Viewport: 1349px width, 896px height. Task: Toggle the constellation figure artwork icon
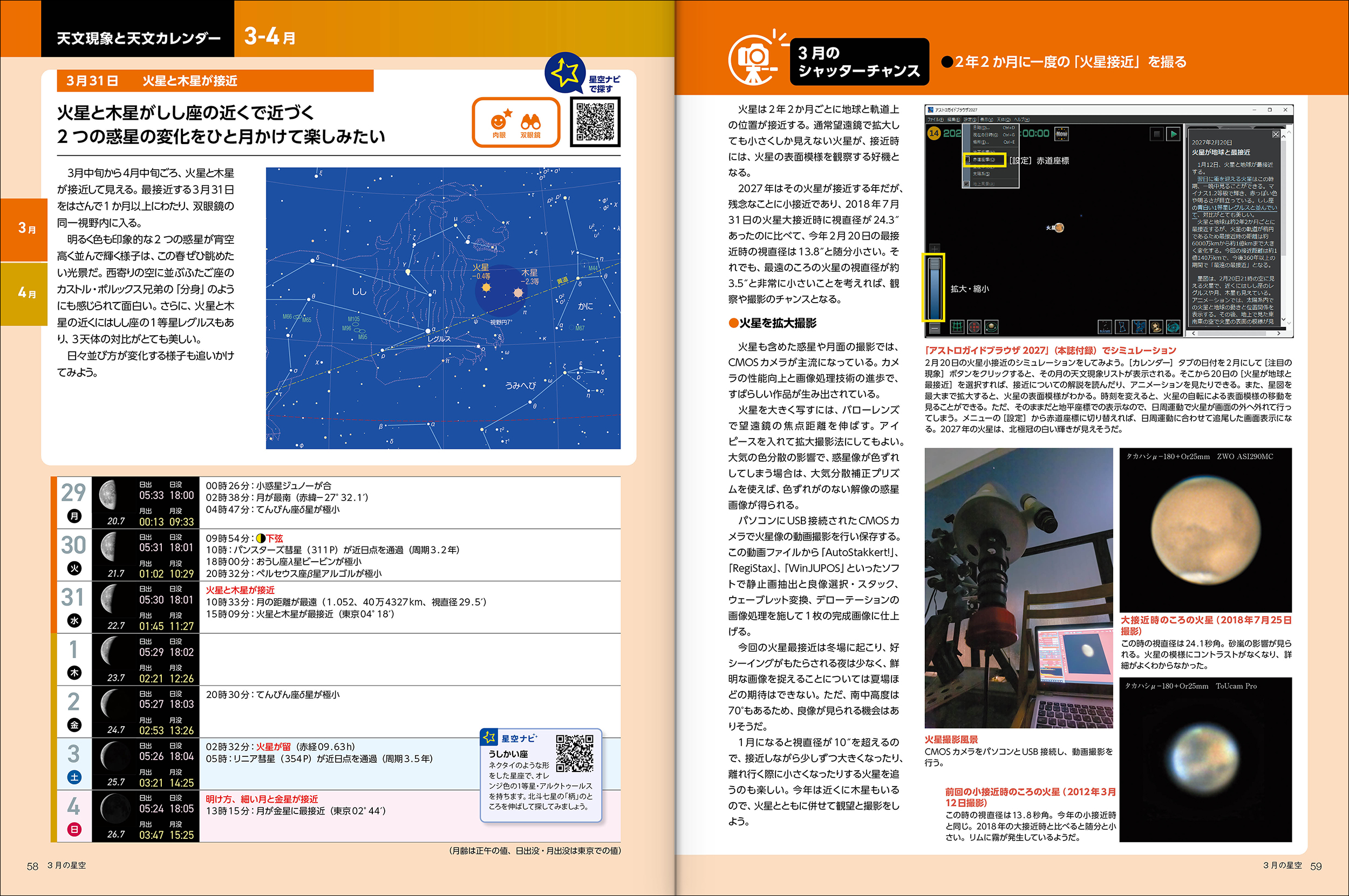click(1139, 327)
